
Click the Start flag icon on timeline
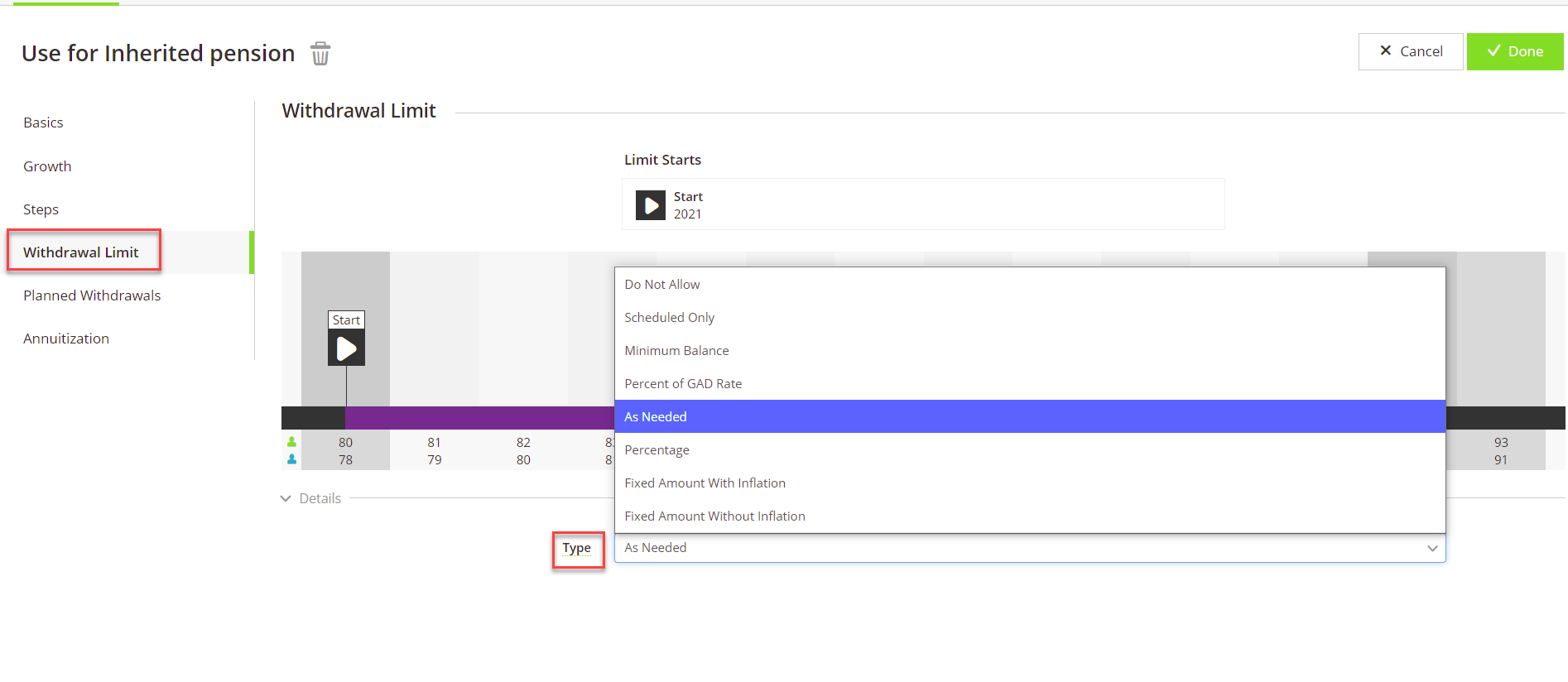click(346, 348)
